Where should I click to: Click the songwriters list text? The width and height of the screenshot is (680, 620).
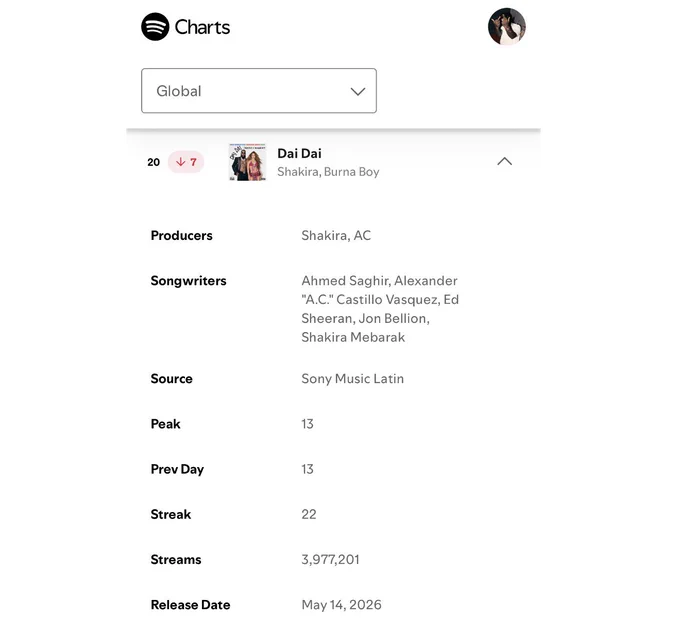pyautogui.click(x=380, y=309)
